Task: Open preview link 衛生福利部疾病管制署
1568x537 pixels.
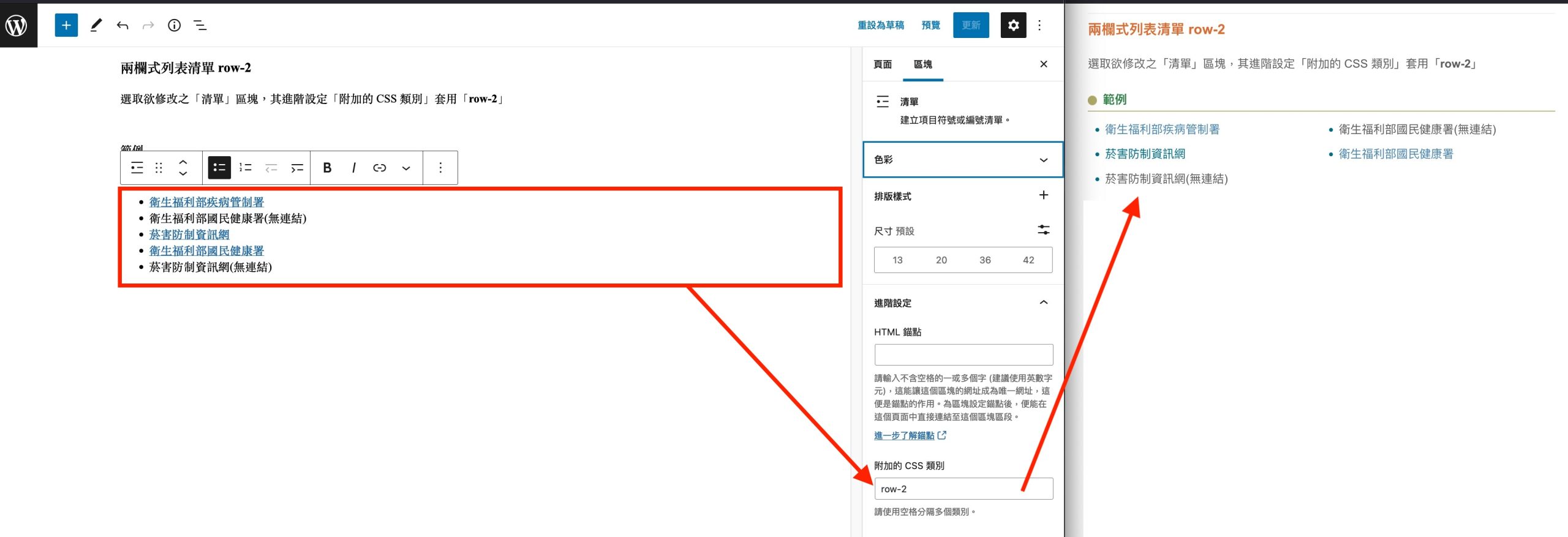Action: click(1162, 129)
